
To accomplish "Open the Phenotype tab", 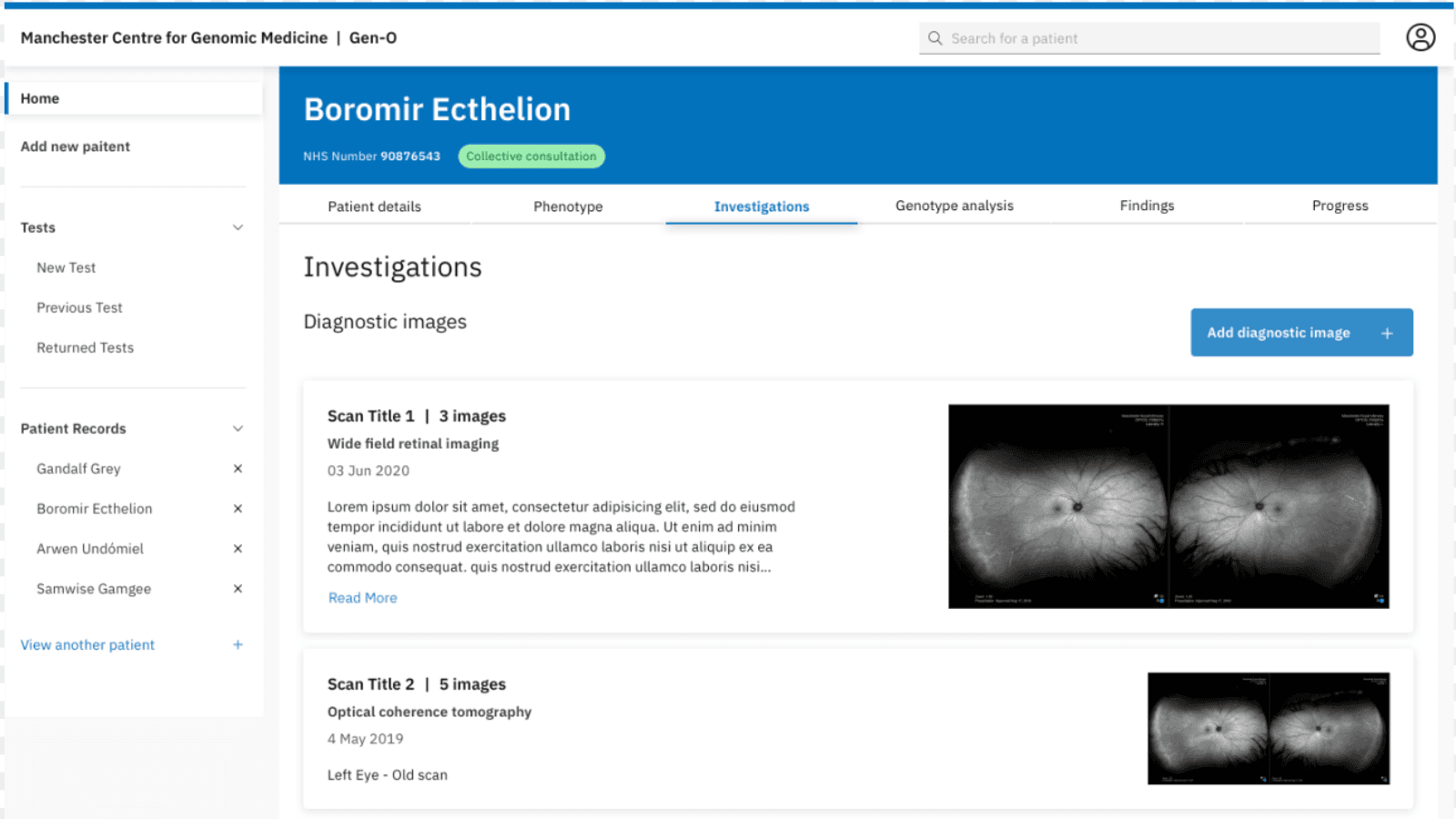I will tap(568, 207).
